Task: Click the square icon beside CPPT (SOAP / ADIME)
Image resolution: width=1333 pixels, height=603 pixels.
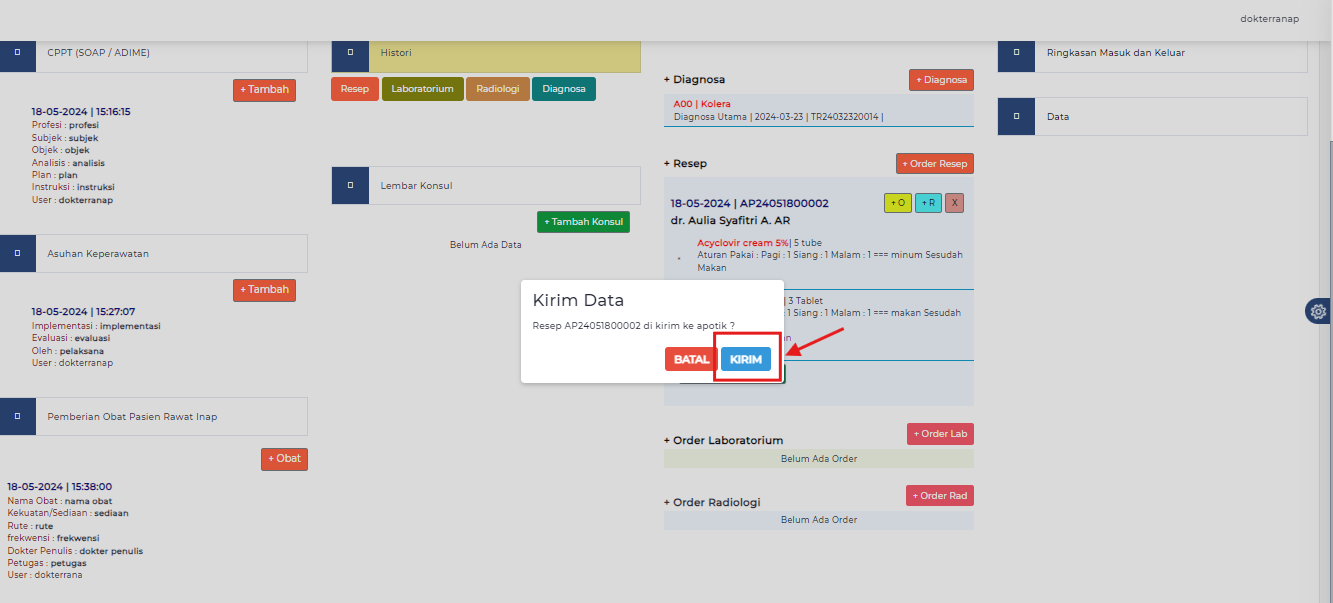Action: 18,53
